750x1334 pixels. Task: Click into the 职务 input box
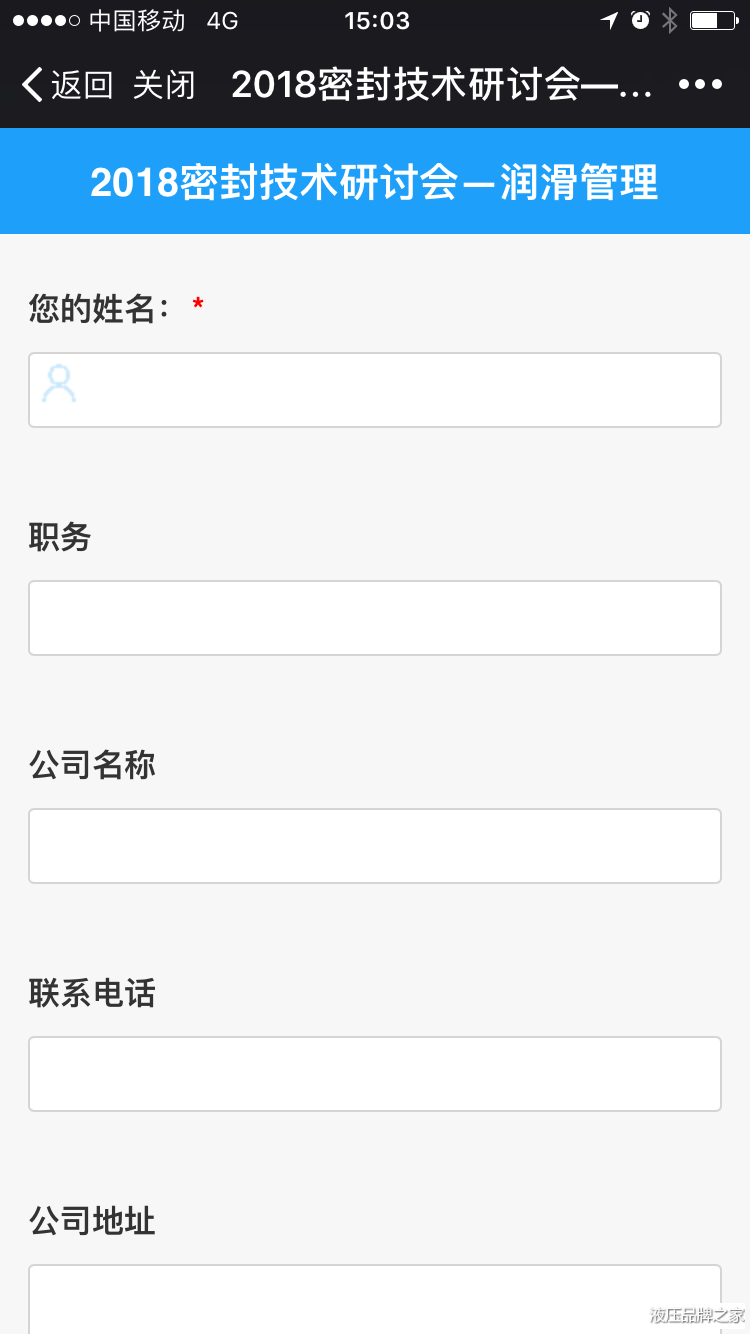pos(375,618)
